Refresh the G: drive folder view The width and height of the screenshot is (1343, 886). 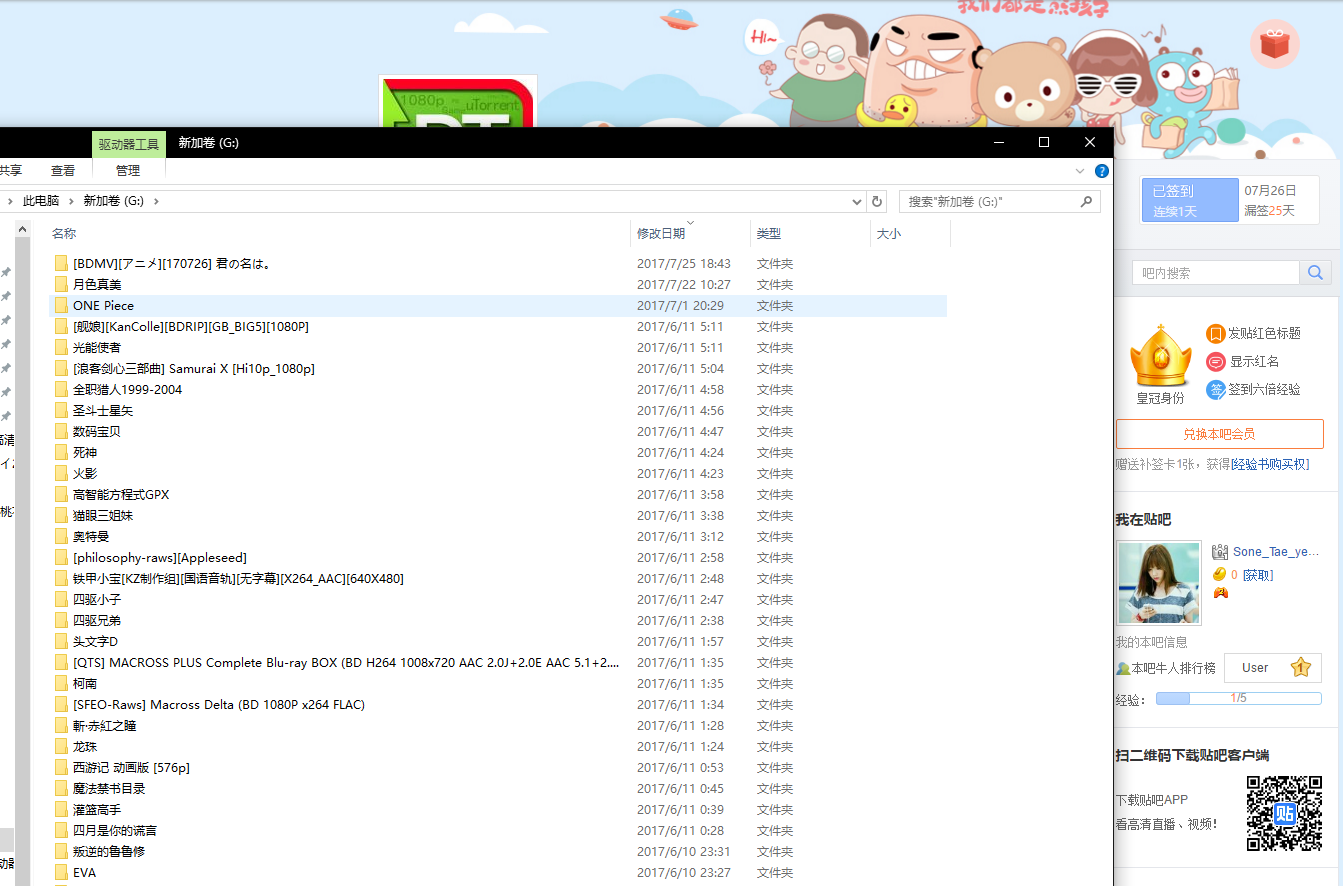(877, 201)
